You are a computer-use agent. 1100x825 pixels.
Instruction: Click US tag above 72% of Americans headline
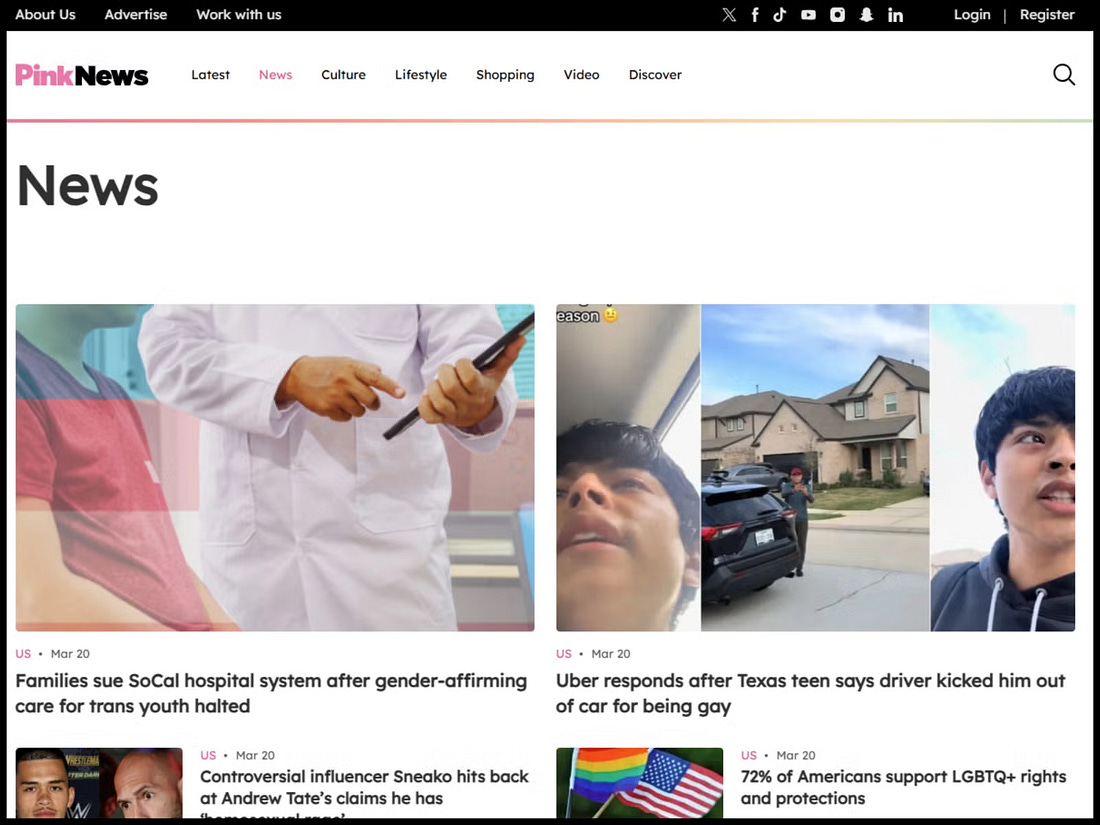pos(749,756)
